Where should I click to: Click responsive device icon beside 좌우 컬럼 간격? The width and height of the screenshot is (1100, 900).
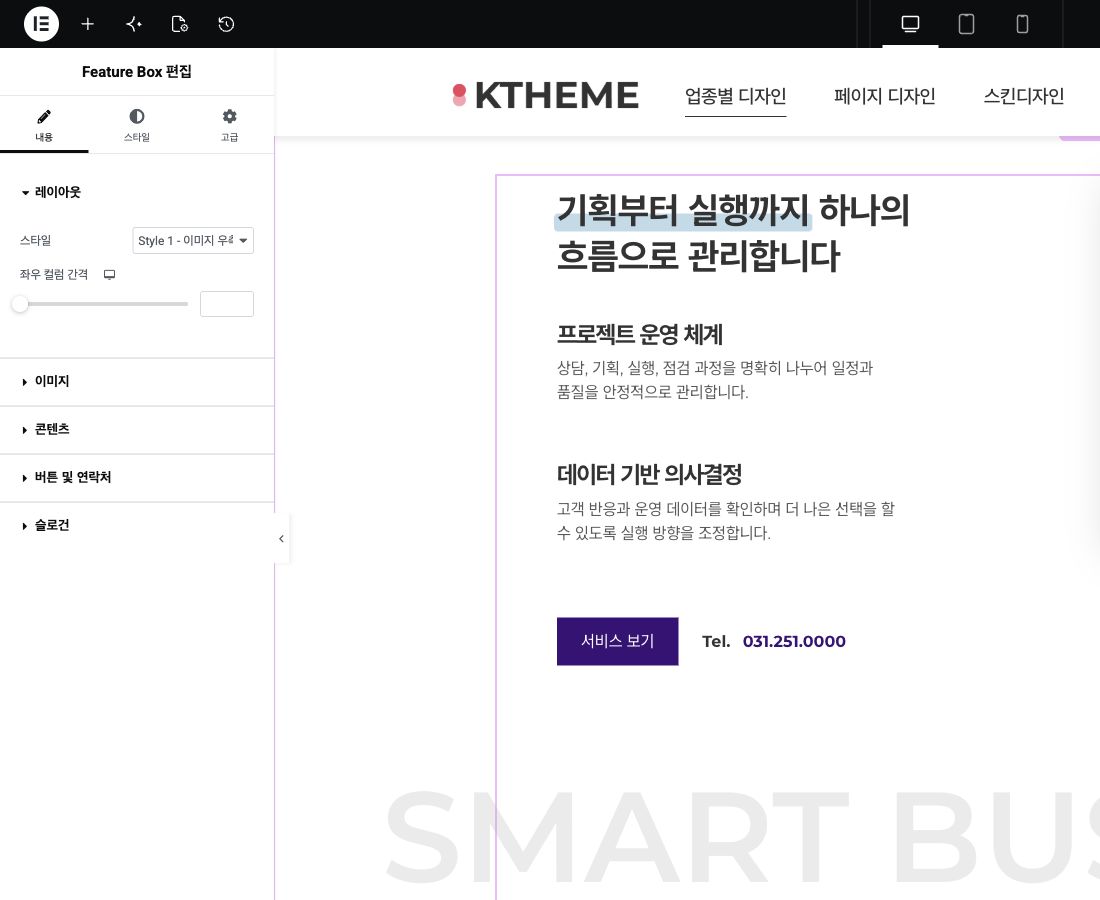coord(109,274)
